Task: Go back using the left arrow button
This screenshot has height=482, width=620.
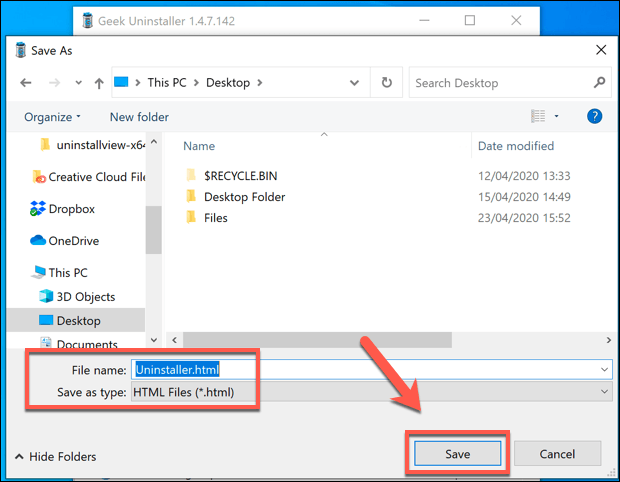Action: point(26,83)
